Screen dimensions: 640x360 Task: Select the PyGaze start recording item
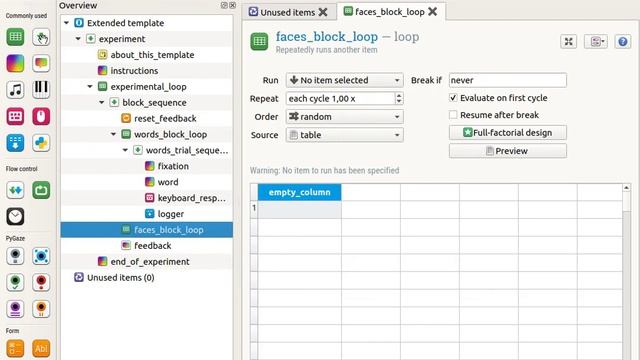click(16, 282)
